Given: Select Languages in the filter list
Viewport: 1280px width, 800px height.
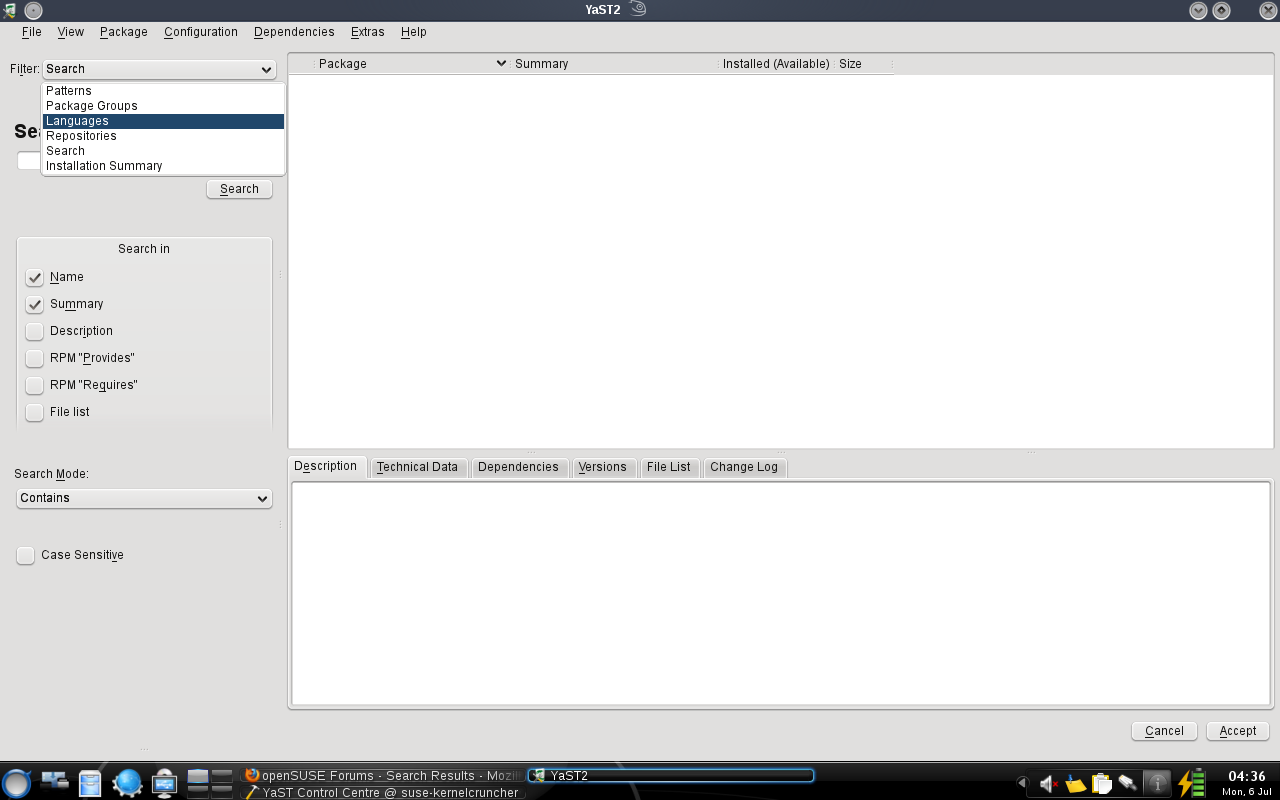Looking at the screenshot, I should coord(164,121).
